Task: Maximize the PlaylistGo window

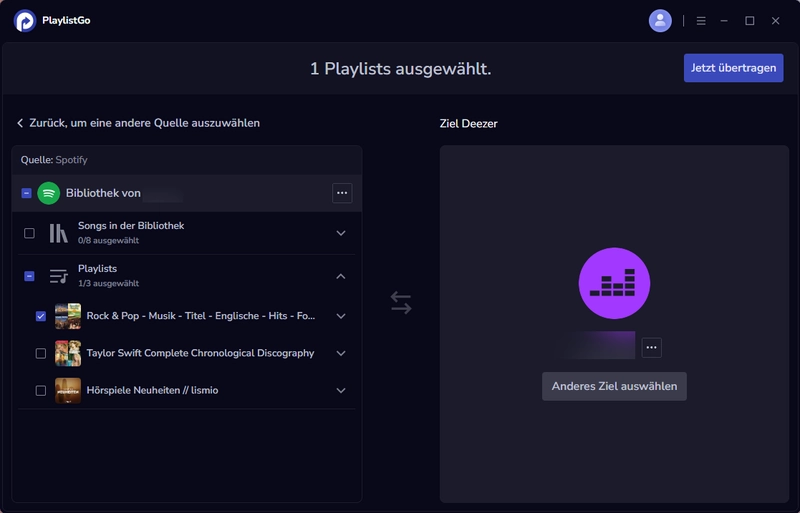Action: pyautogui.click(x=749, y=21)
